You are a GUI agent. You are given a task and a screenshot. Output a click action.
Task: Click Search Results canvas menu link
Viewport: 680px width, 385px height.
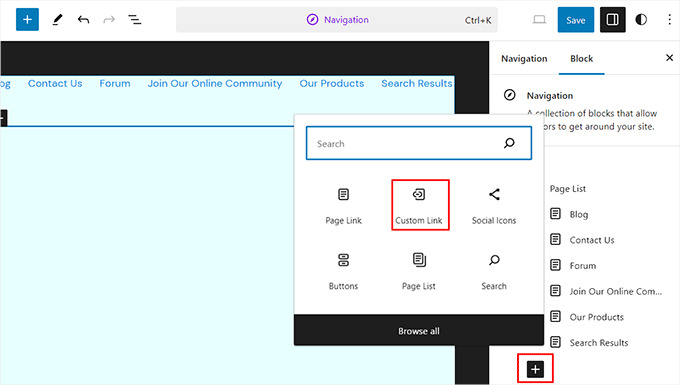[417, 83]
